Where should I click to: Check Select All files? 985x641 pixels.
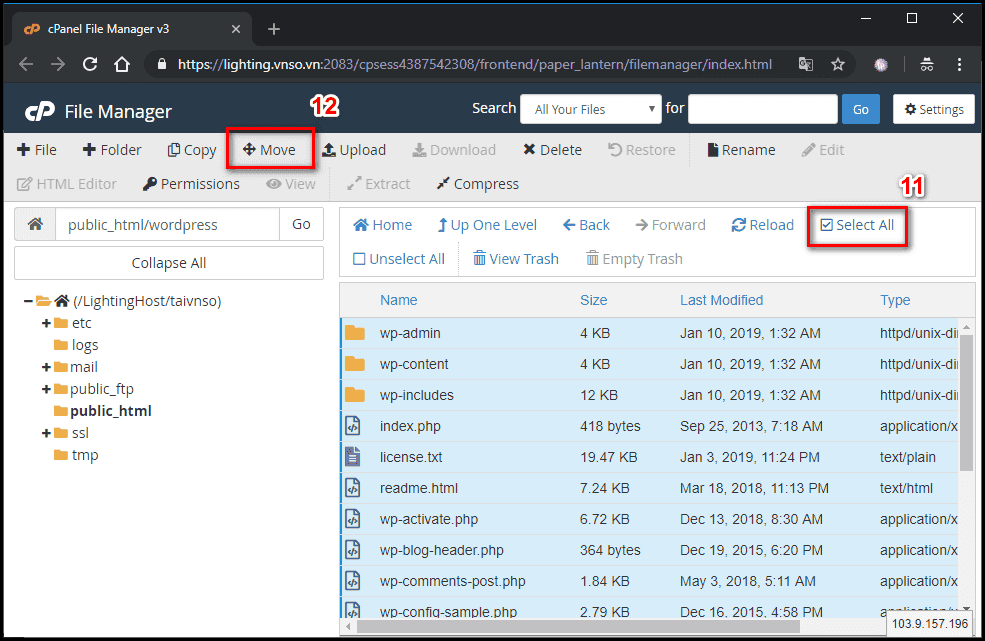[857, 225]
